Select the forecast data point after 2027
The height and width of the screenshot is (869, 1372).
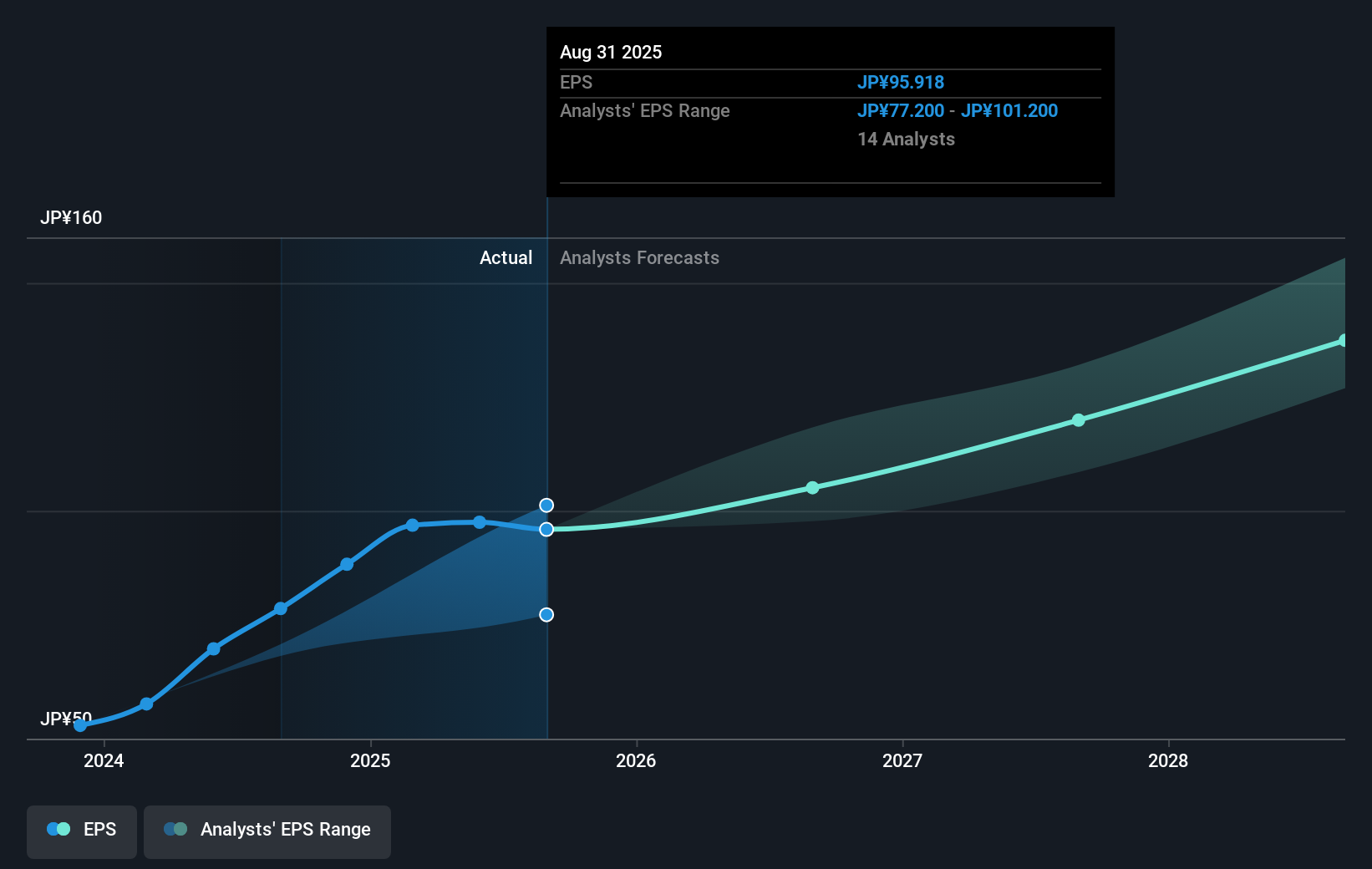(x=1079, y=421)
